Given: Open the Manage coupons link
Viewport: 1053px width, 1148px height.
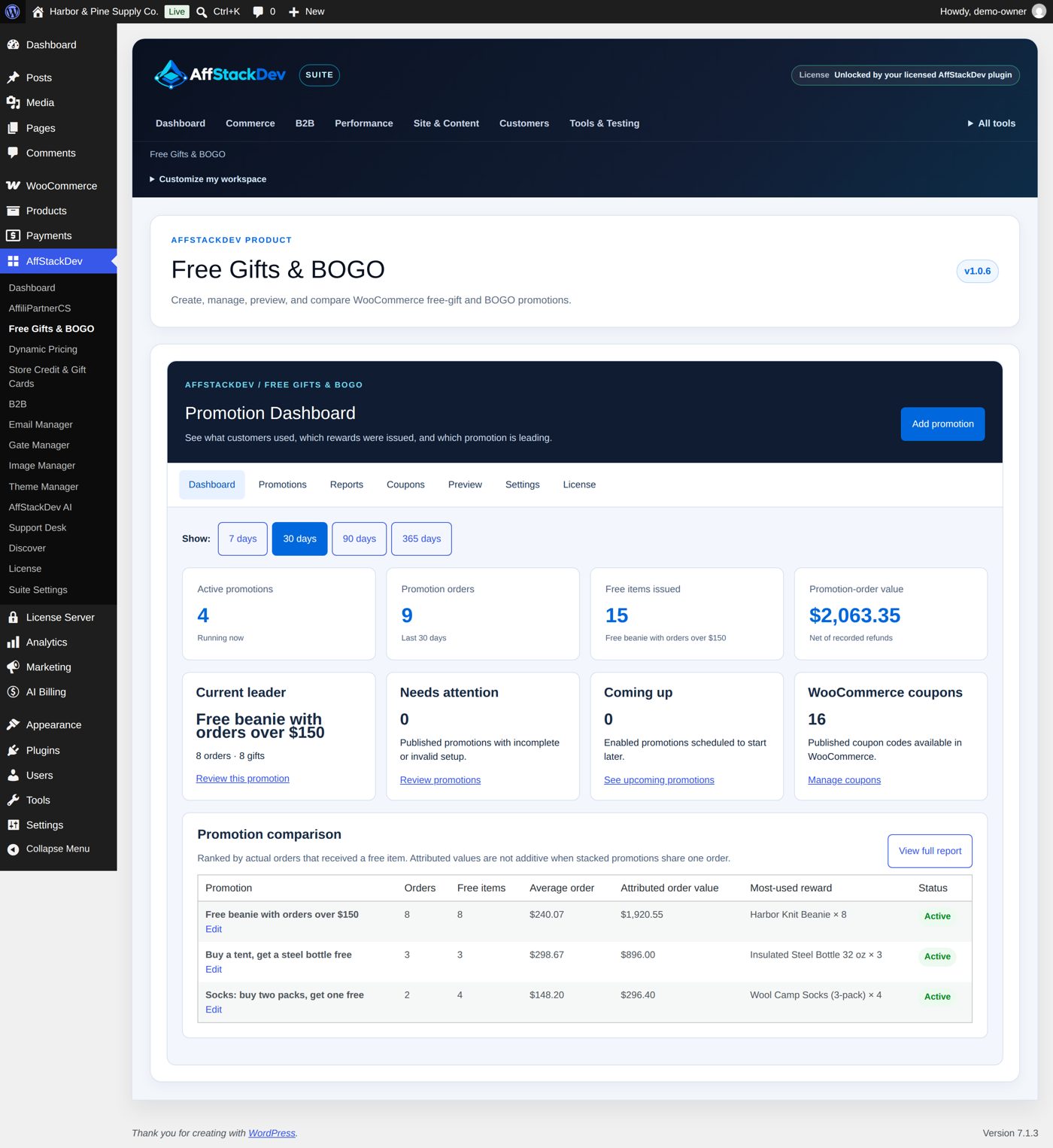Looking at the screenshot, I should click(x=844, y=780).
